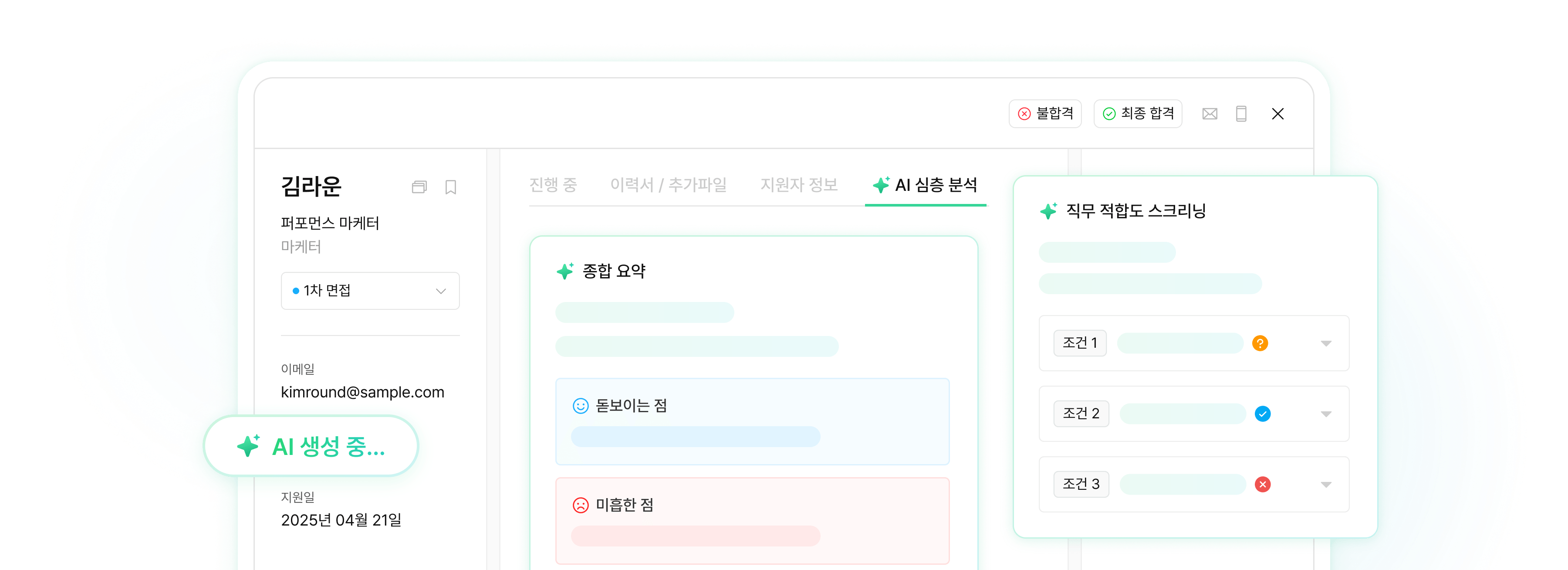
Task: Bookmark applicant 김라운
Action: point(450,187)
